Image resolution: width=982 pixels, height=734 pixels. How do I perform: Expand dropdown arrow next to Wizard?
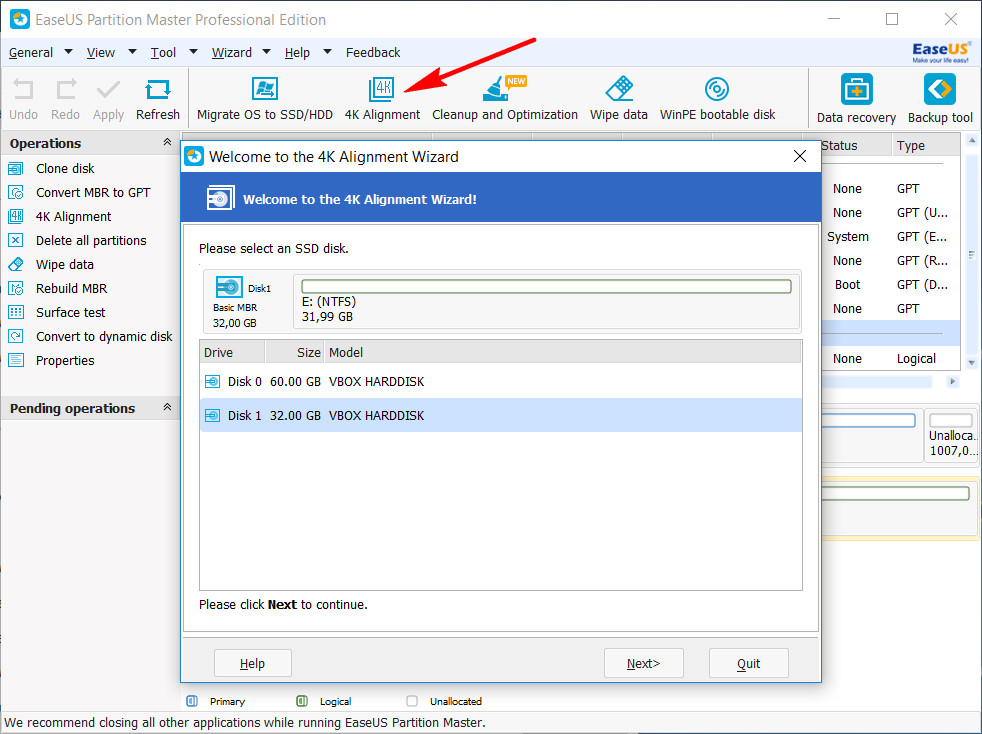click(x=266, y=51)
